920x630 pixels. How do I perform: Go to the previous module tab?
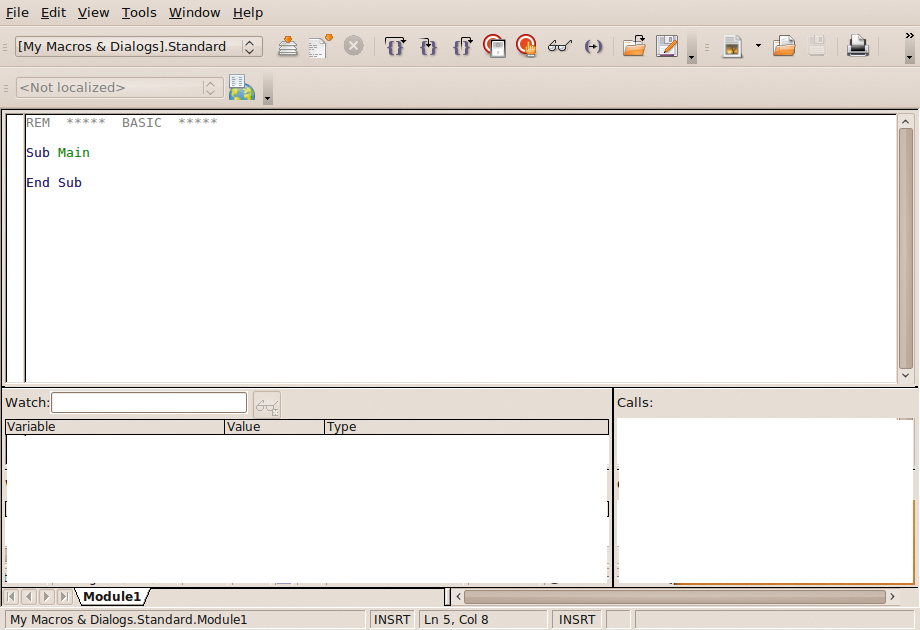pyautogui.click(x=29, y=597)
